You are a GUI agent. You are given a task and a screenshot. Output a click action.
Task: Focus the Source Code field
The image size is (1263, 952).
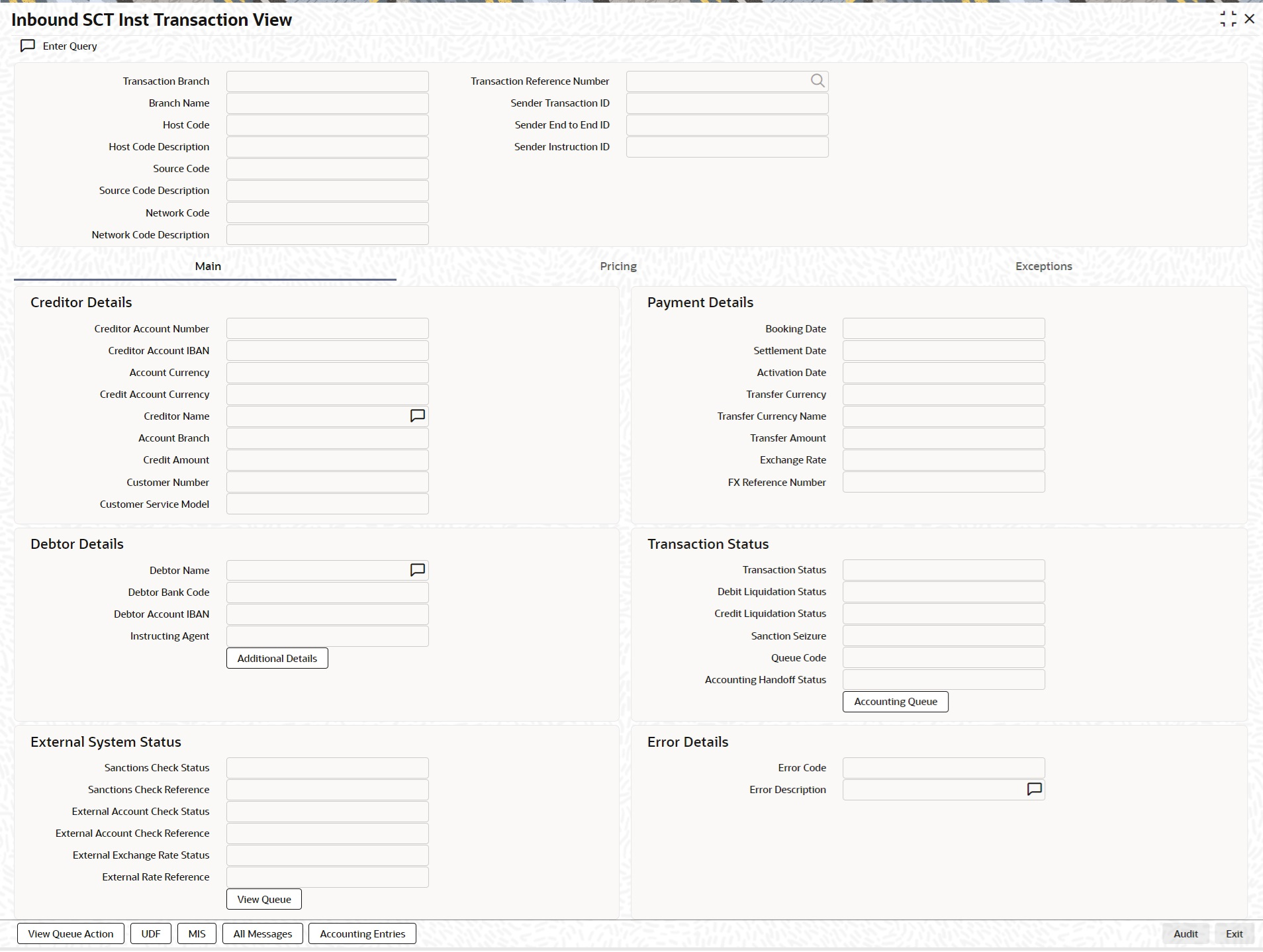pos(328,168)
